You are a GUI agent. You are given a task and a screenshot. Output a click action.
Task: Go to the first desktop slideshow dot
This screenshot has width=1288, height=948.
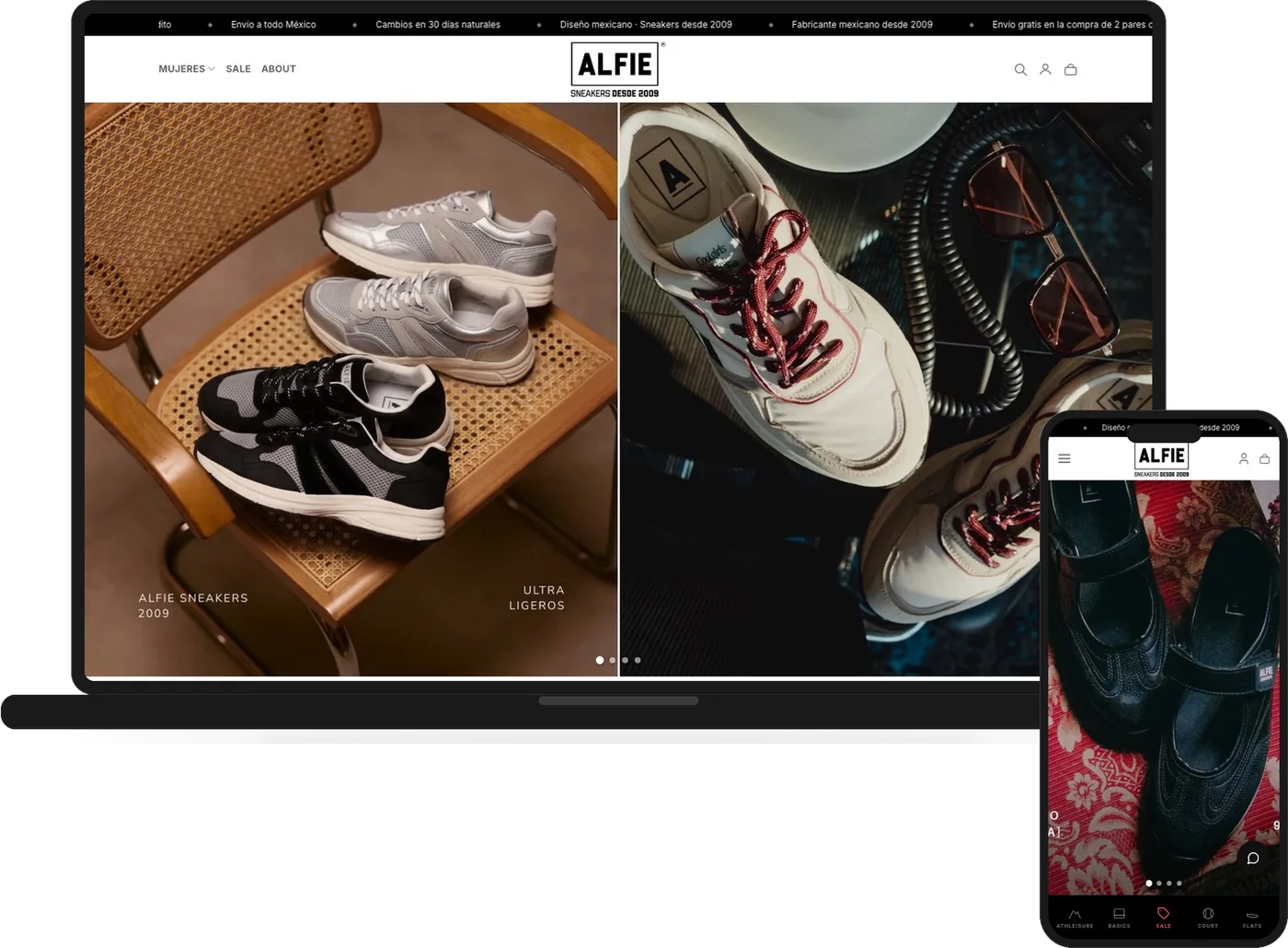(600, 660)
